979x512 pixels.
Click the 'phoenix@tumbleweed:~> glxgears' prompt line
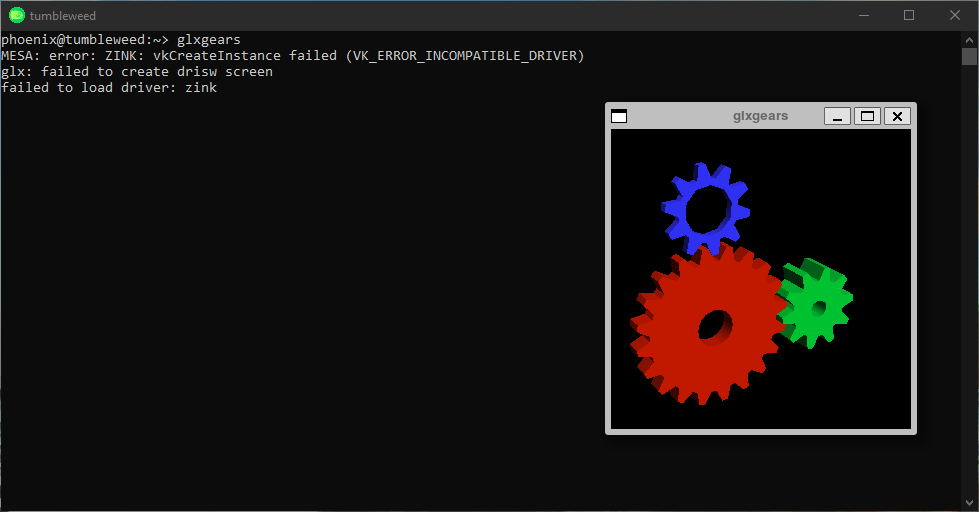121,40
